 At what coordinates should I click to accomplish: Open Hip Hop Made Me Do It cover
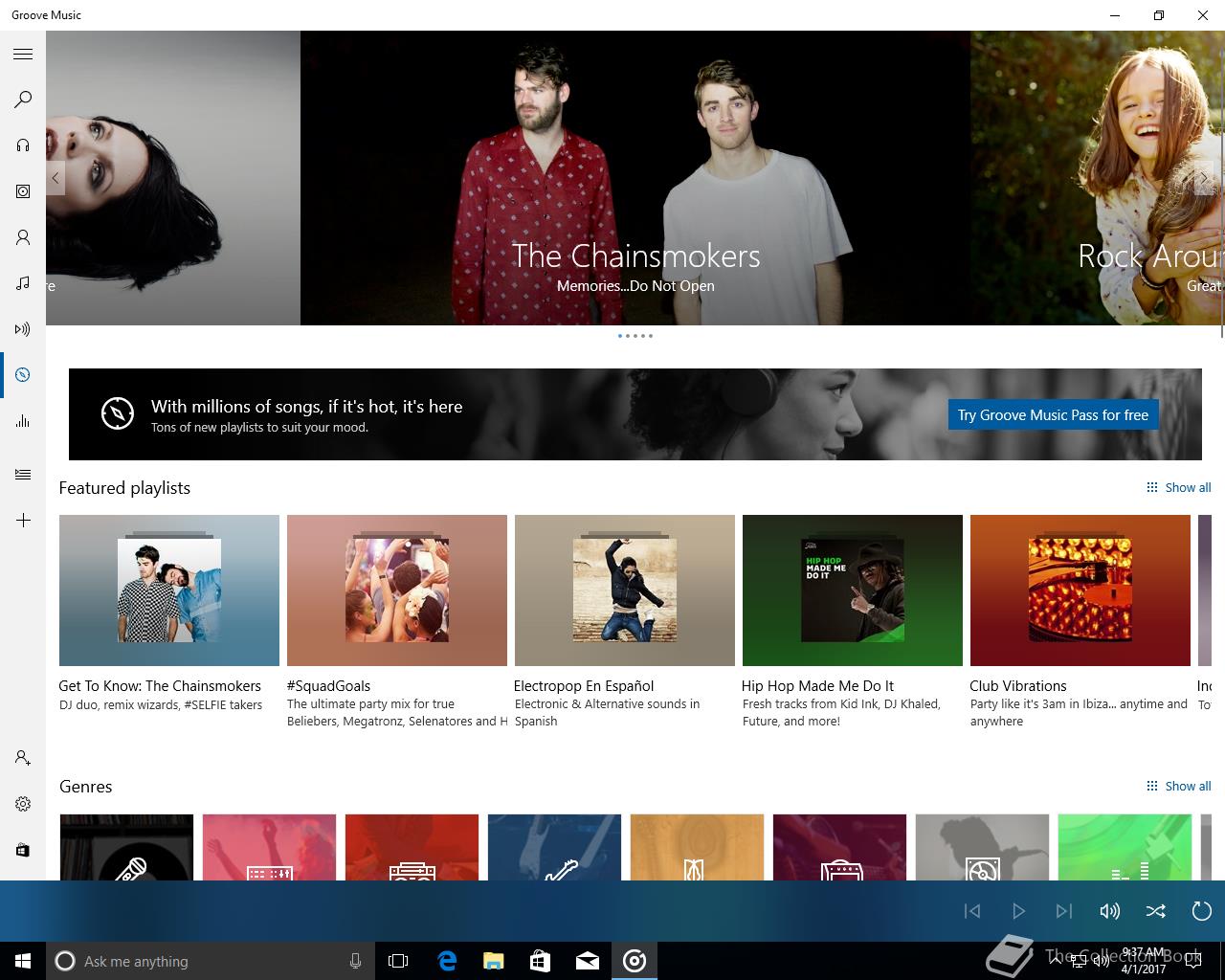click(x=853, y=590)
